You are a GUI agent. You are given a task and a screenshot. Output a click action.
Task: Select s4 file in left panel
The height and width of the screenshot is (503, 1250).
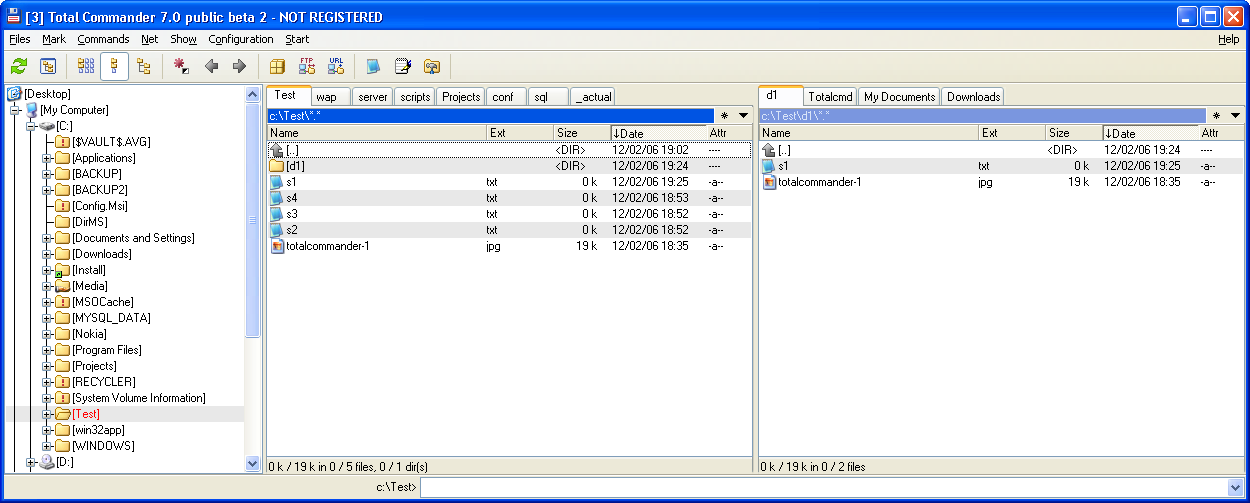(509, 198)
